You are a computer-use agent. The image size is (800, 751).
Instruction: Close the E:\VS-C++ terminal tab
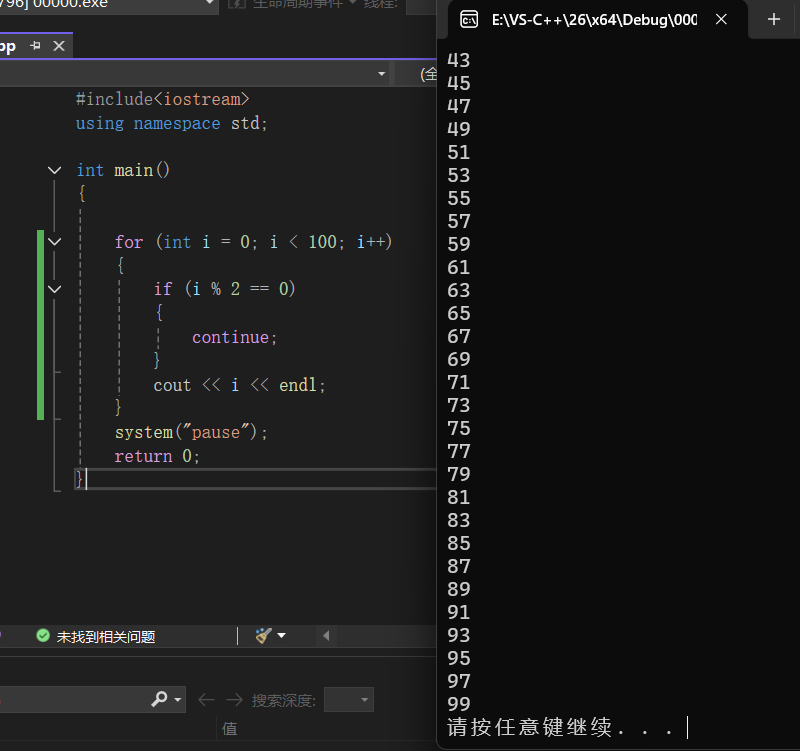coord(722,19)
